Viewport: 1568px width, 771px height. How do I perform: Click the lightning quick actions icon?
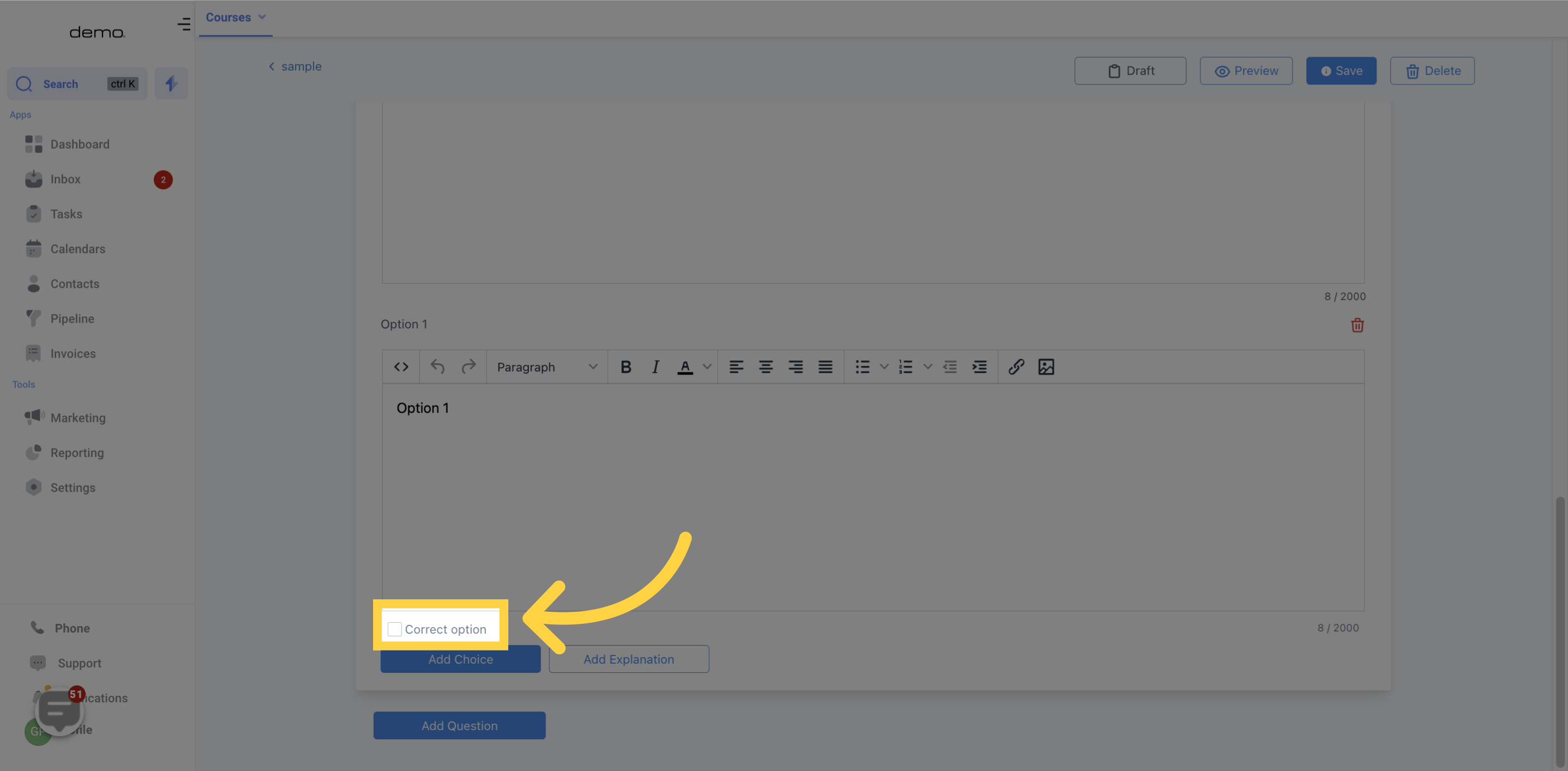[x=171, y=84]
